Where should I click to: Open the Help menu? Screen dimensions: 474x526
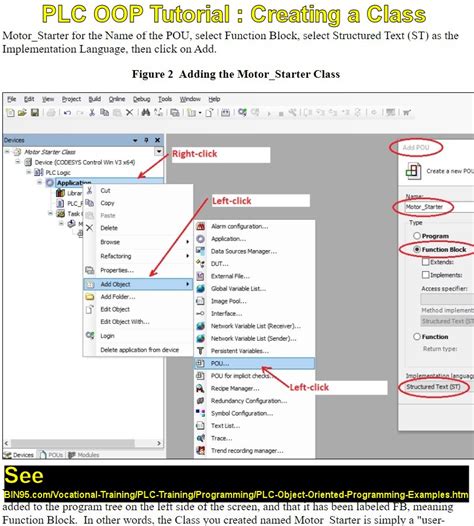214,99
